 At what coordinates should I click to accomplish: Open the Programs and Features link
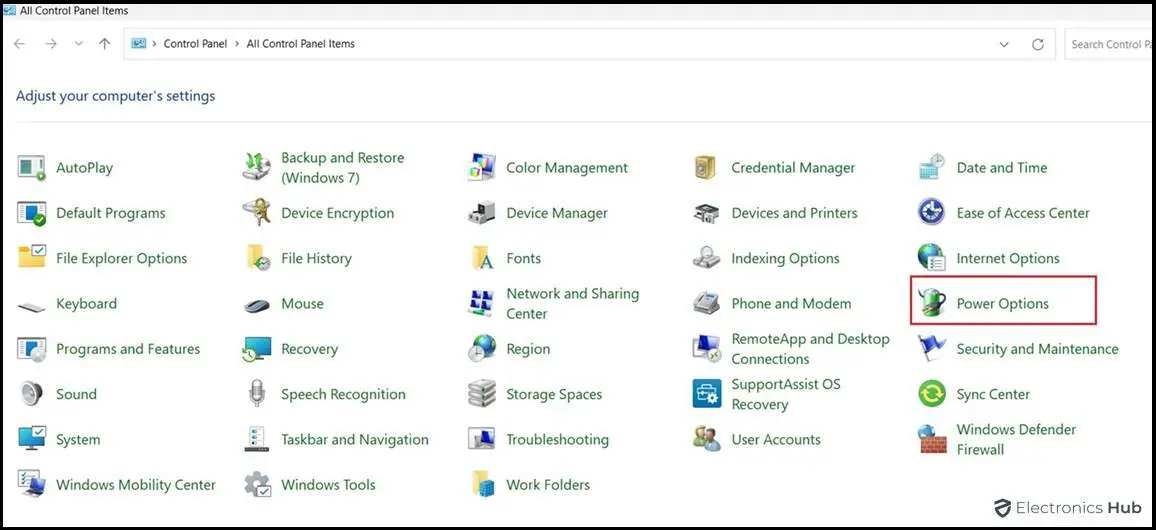click(x=128, y=349)
